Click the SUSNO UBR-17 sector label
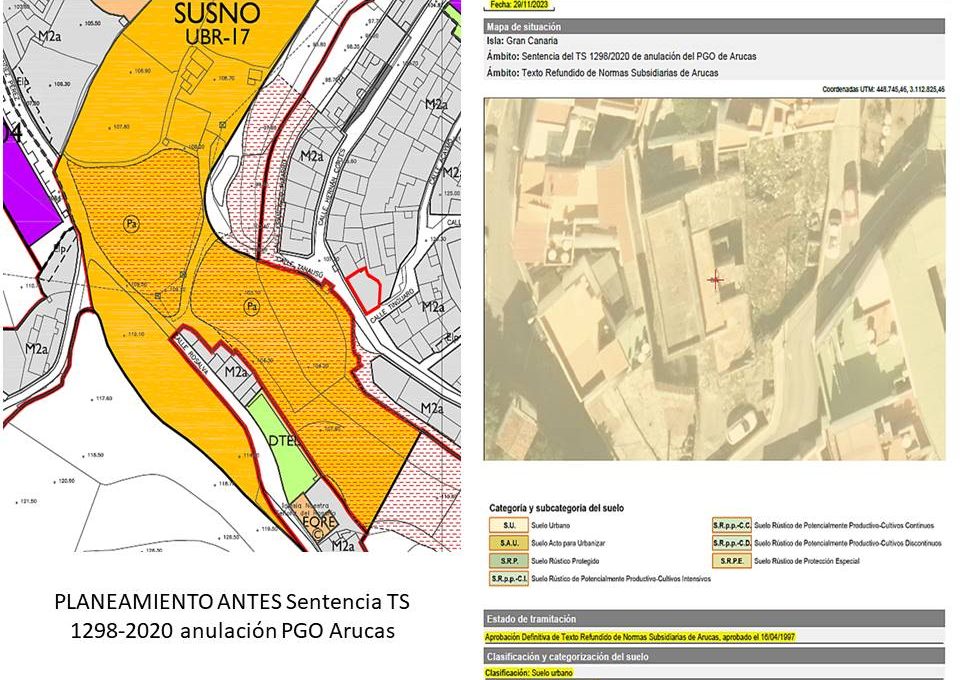This screenshot has height=680, width=960. pyautogui.click(x=216, y=24)
